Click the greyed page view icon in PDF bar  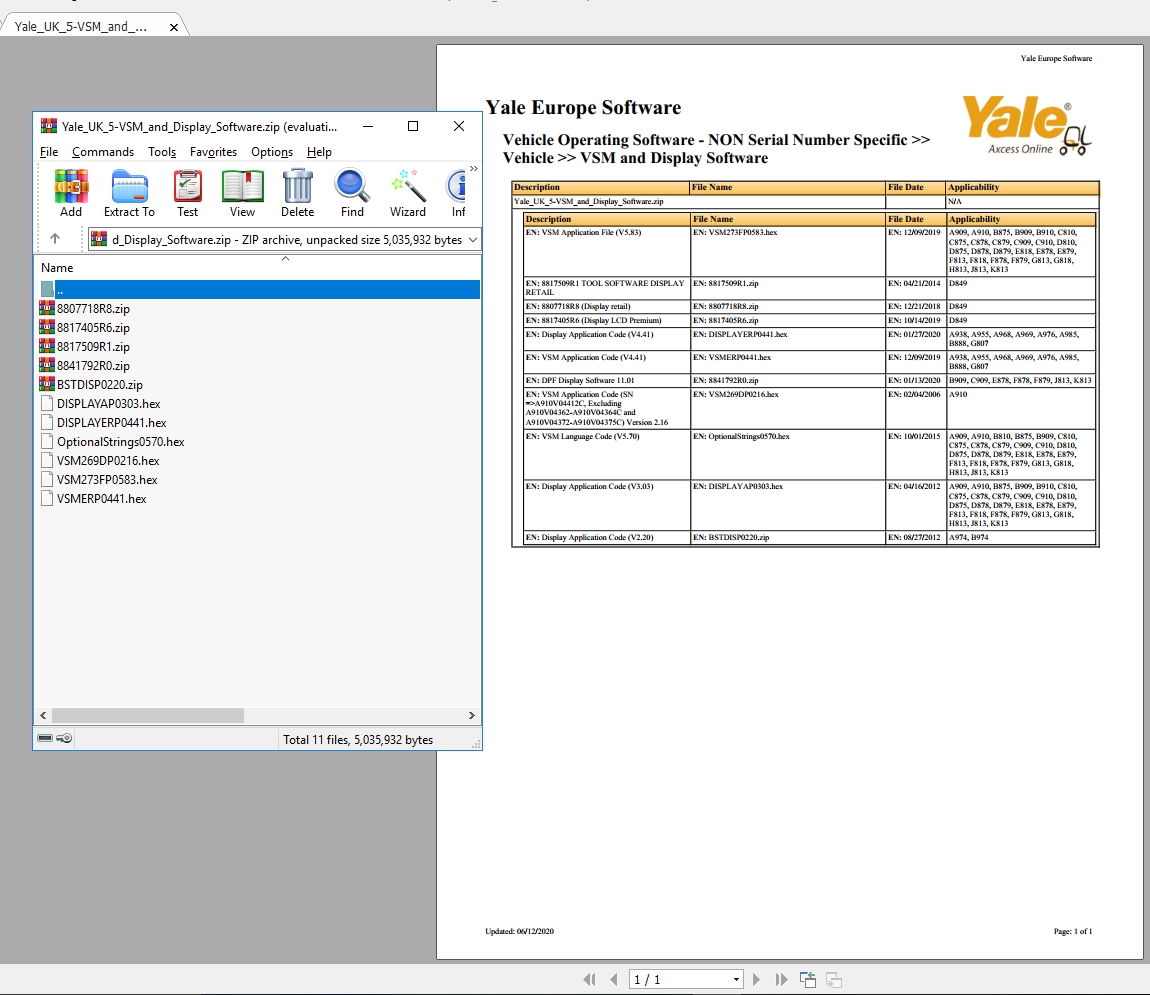click(x=834, y=979)
